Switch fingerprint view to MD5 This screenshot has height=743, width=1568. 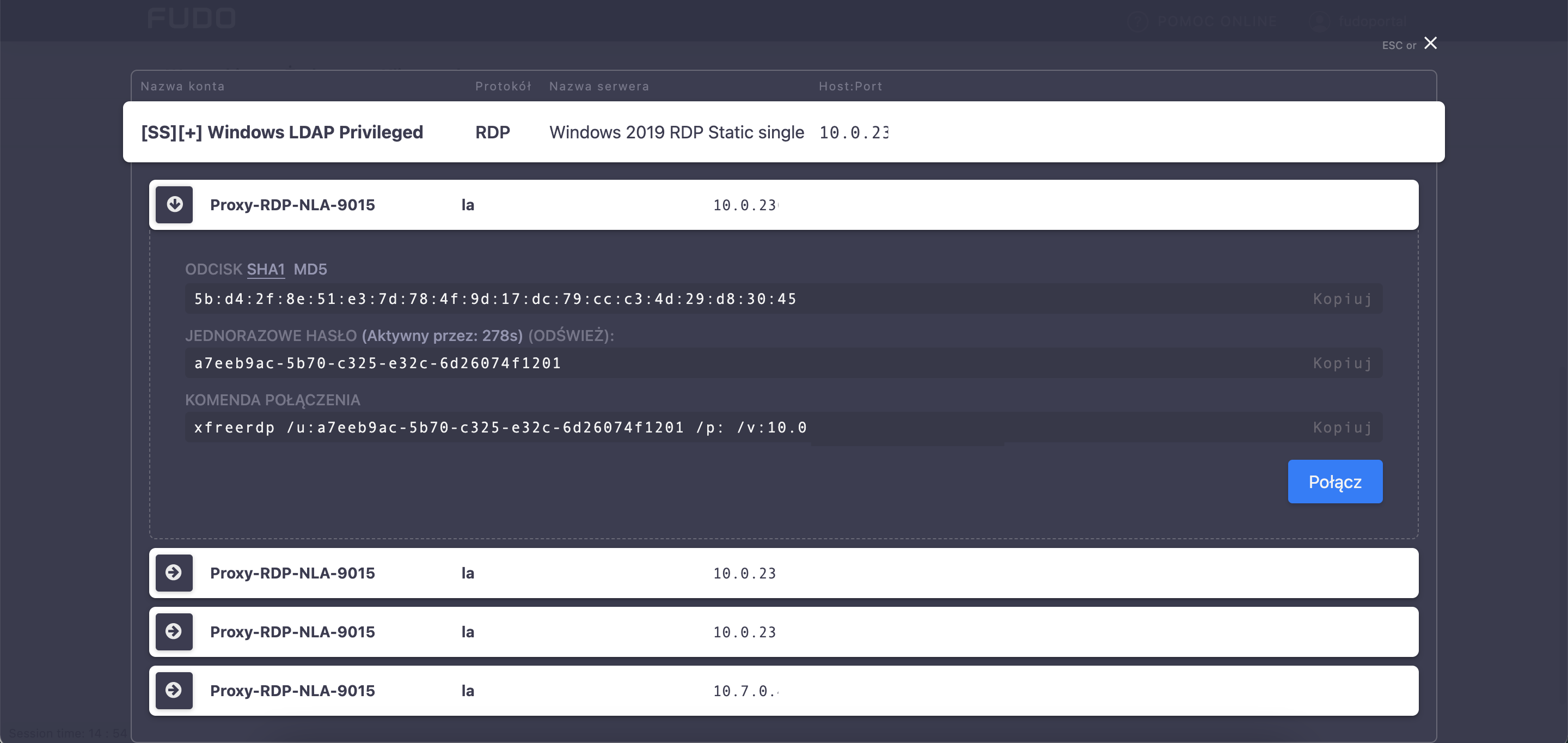310,269
